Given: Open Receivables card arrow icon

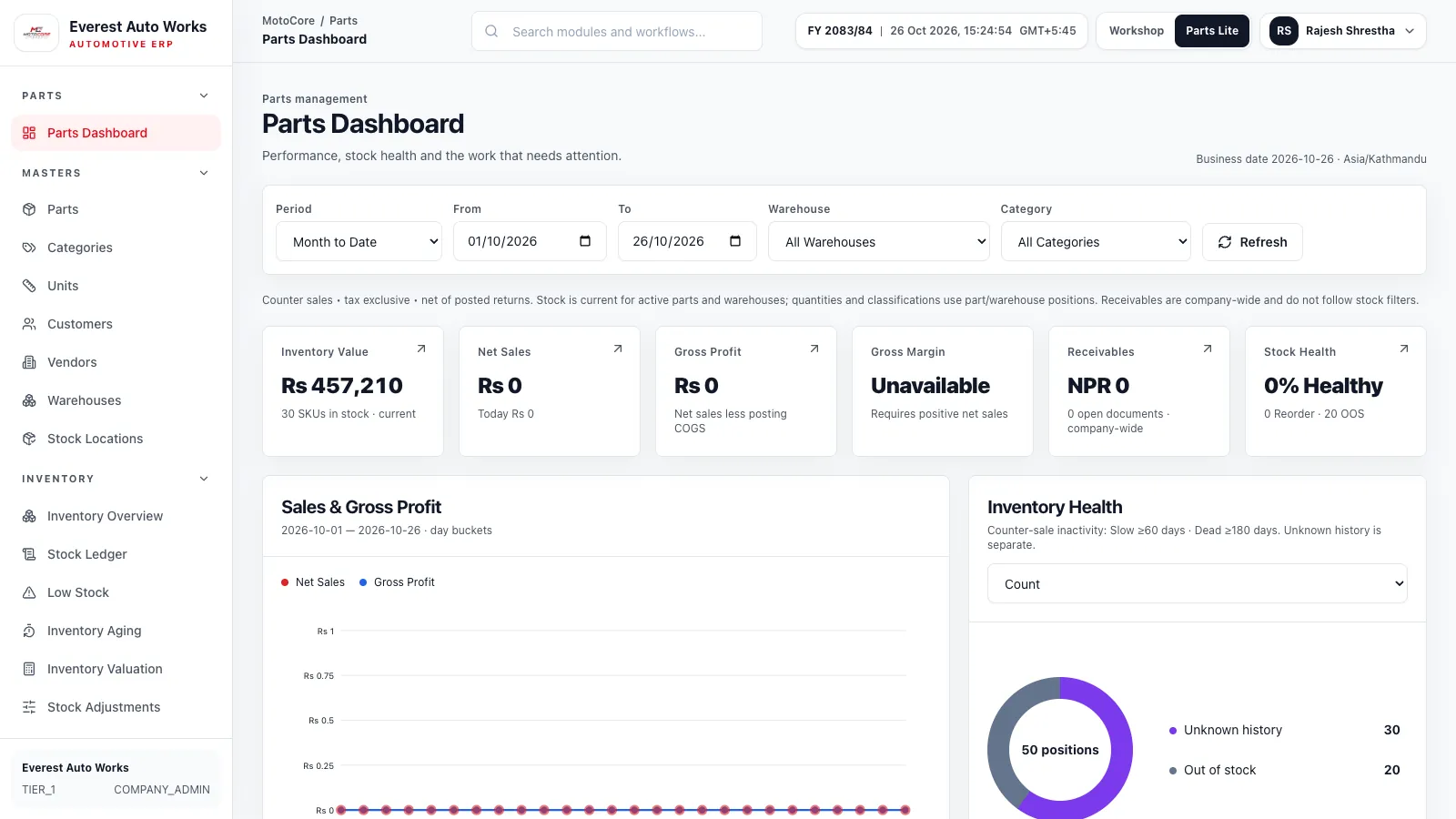Looking at the screenshot, I should (x=1208, y=349).
